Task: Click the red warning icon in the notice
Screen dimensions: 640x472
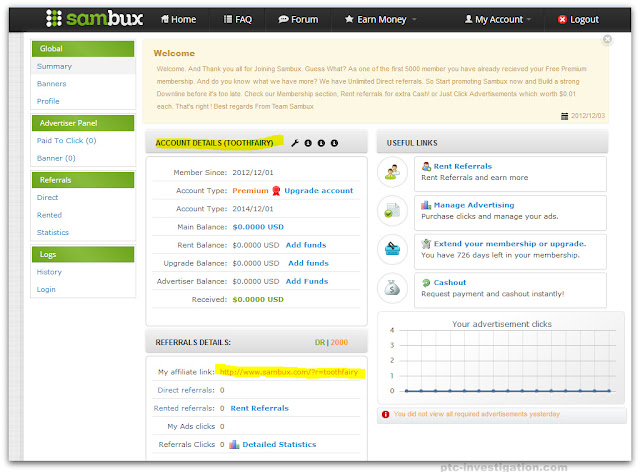Action: (386, 414)
